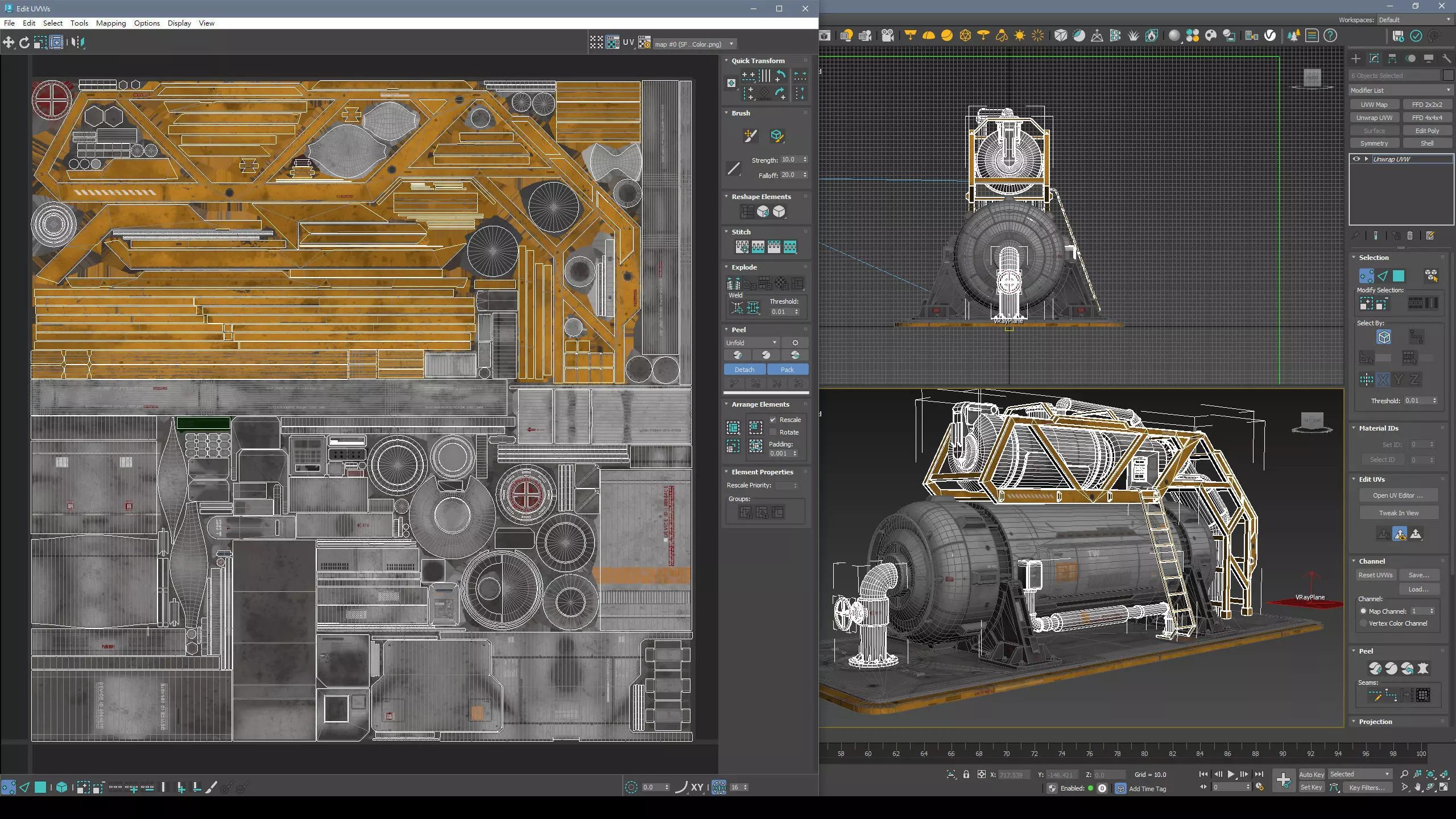The width and height of the screenshot is (1456, 819).
Task: Click the Unwrap UVW modifier button
Action: [1374, 118]
